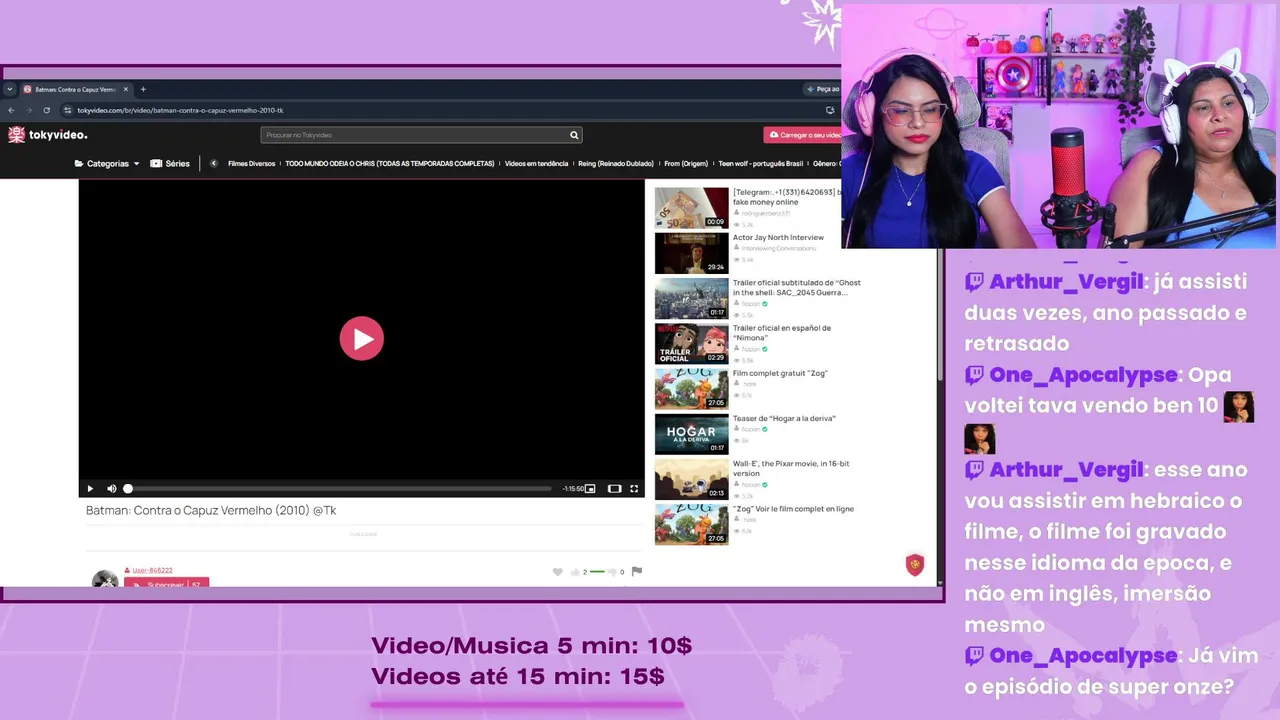This screenshot has width=1280, height=720.
Task: Select the Batman: Contra o Capuz Vermelho tab
Action: 75,89
